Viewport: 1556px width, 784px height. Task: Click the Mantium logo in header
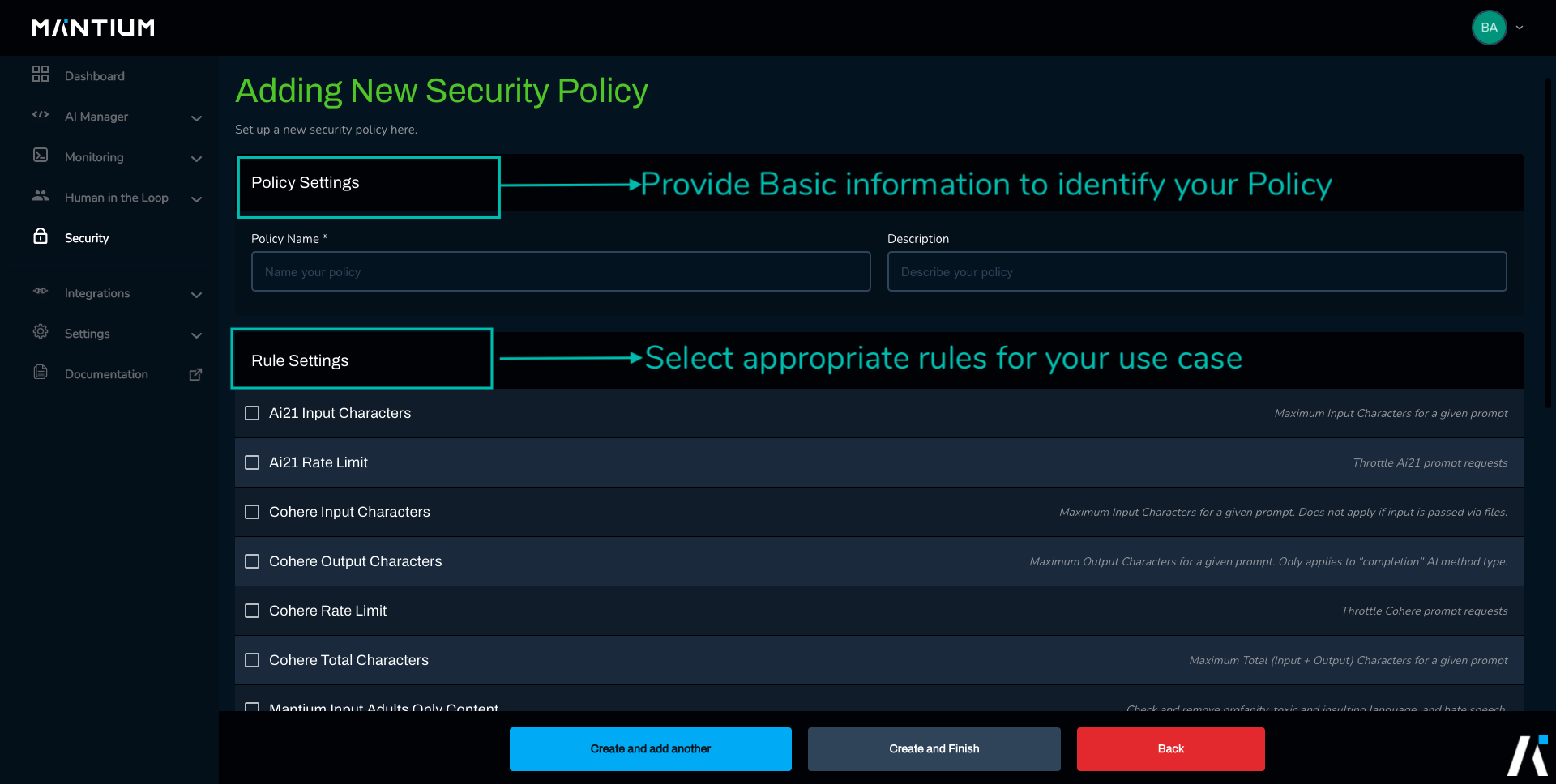(93, 28)
